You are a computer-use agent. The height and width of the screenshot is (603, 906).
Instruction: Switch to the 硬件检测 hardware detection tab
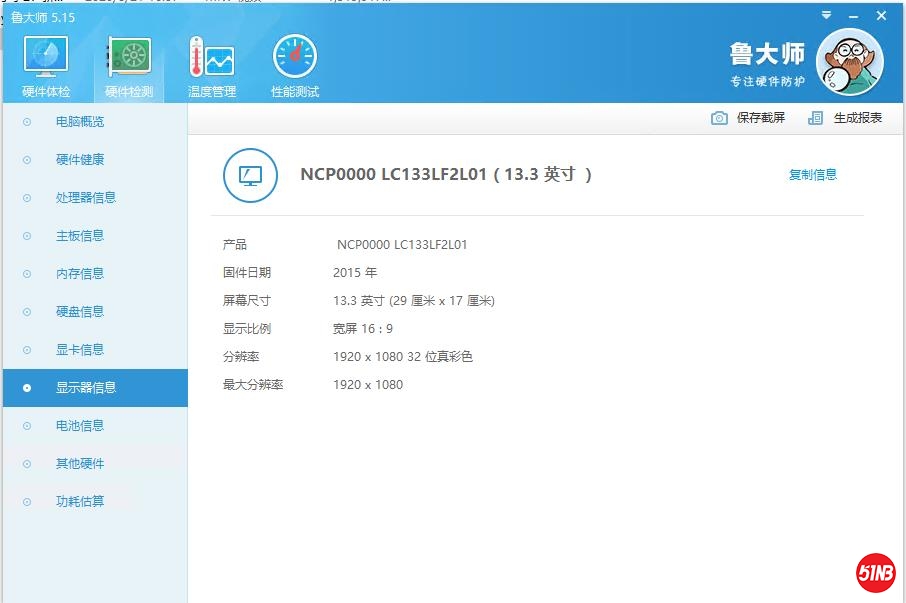point(129,66)
